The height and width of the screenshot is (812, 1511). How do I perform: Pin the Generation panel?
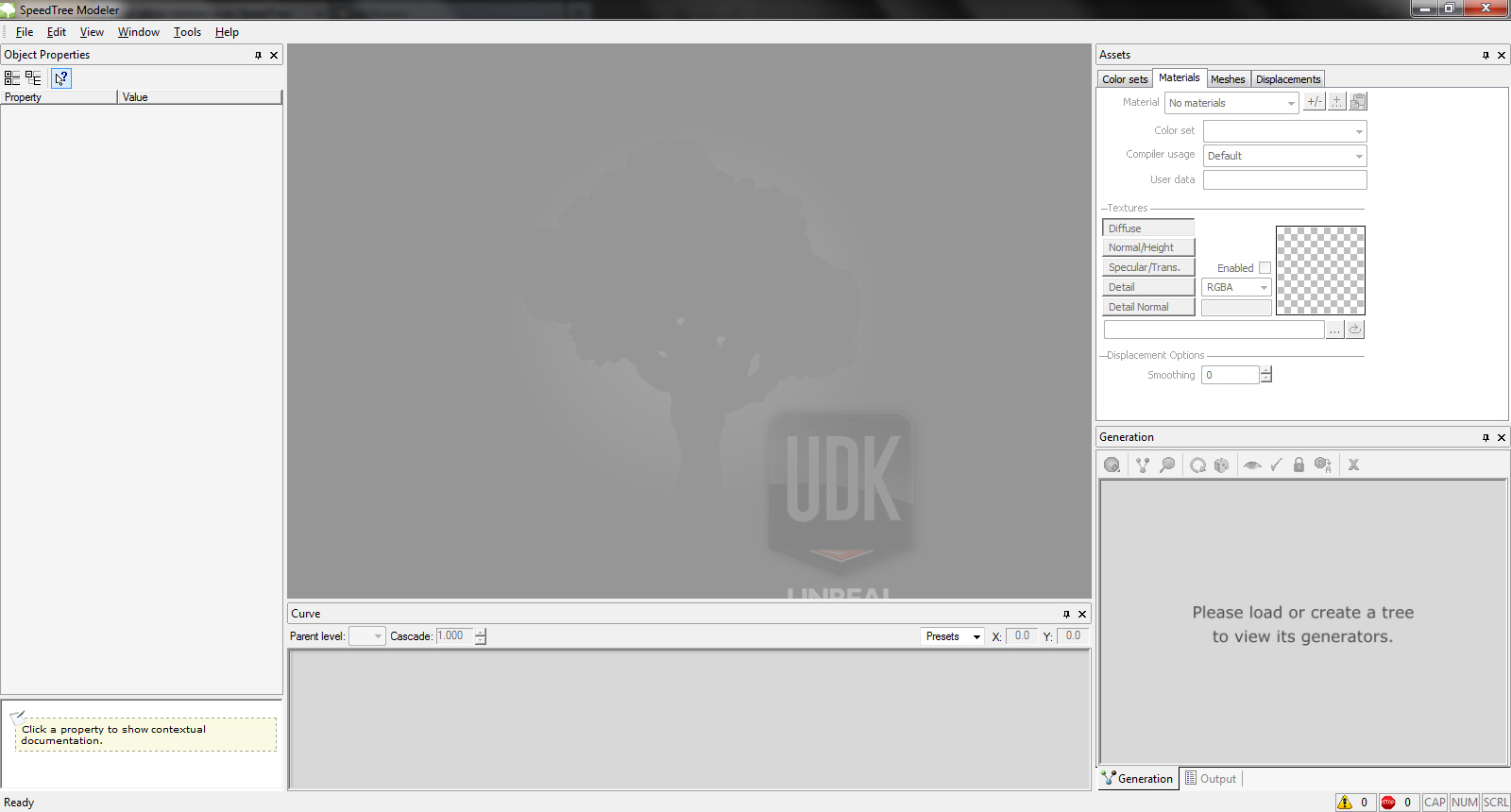point(1486,437)
